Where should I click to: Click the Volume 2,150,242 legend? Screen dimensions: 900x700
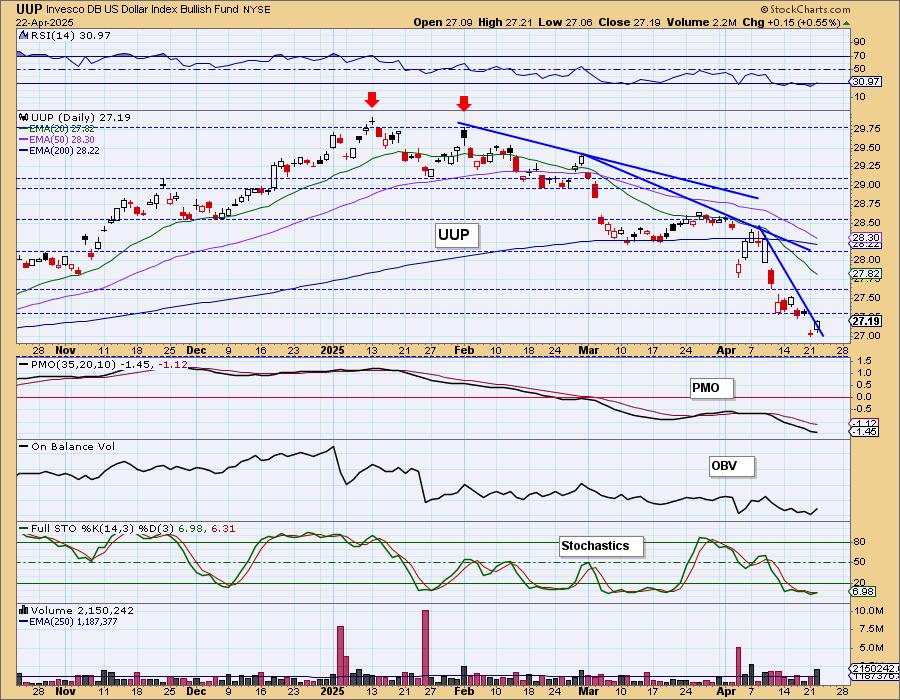coord(82,610)
